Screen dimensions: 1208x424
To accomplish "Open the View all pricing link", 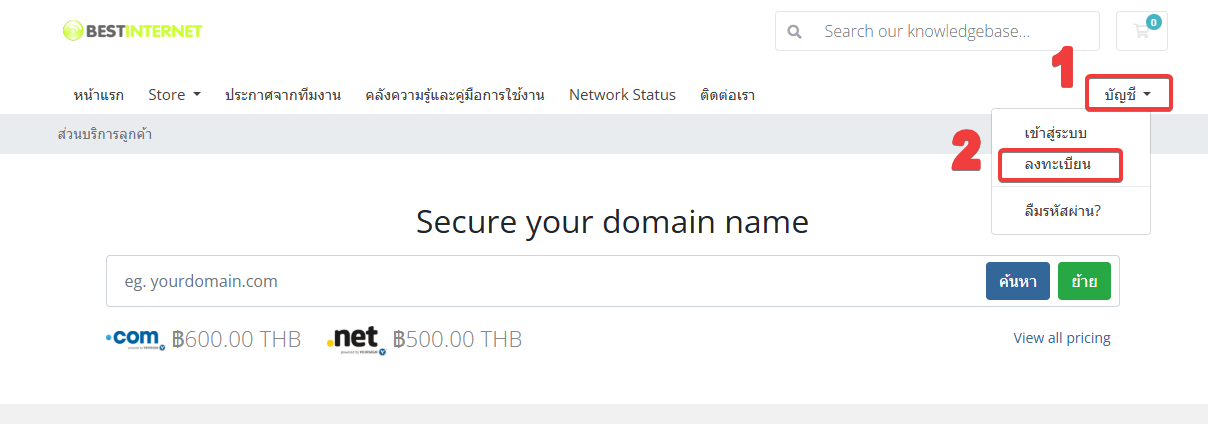I will point(1062,338).
